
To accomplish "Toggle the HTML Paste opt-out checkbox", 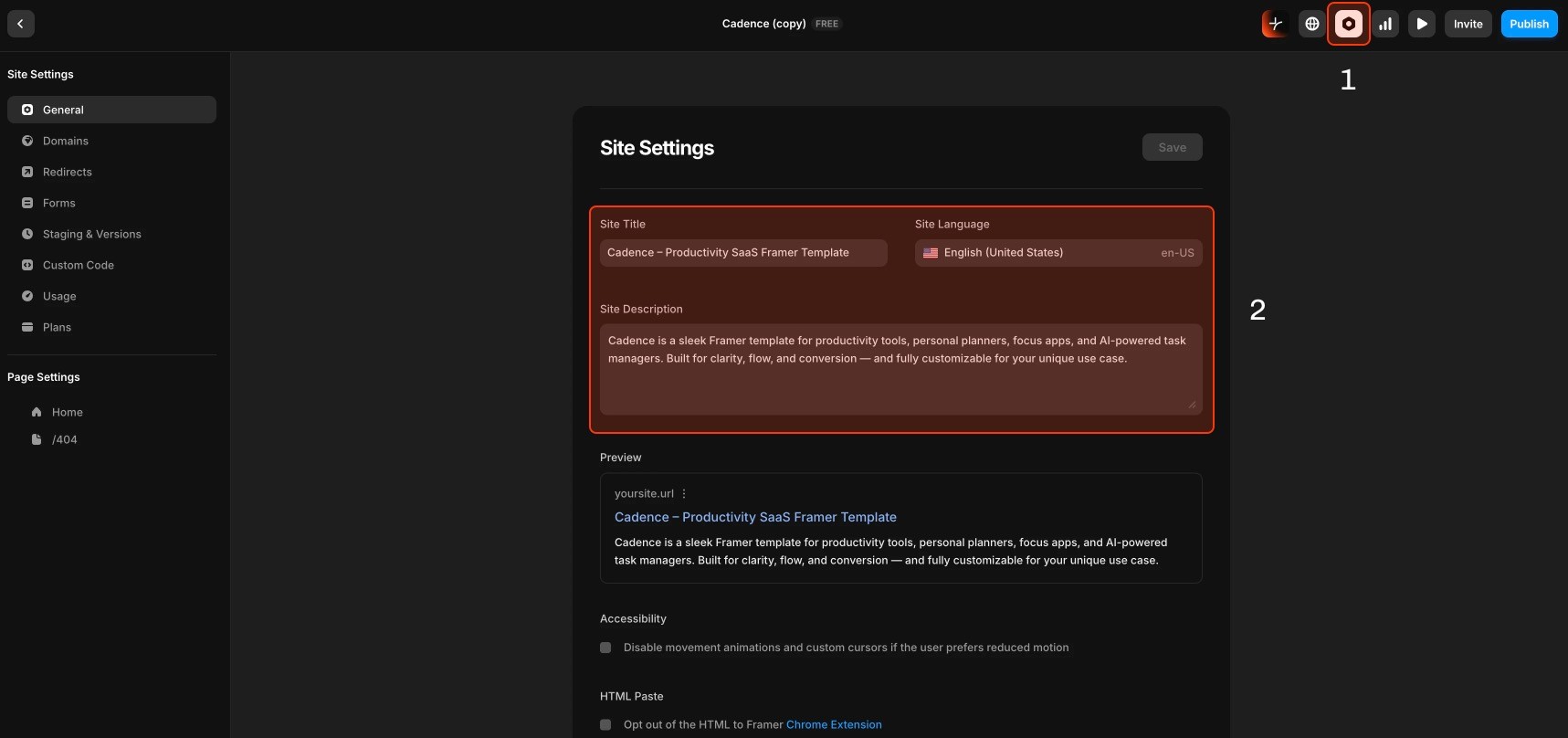I will tap(605, 724).
